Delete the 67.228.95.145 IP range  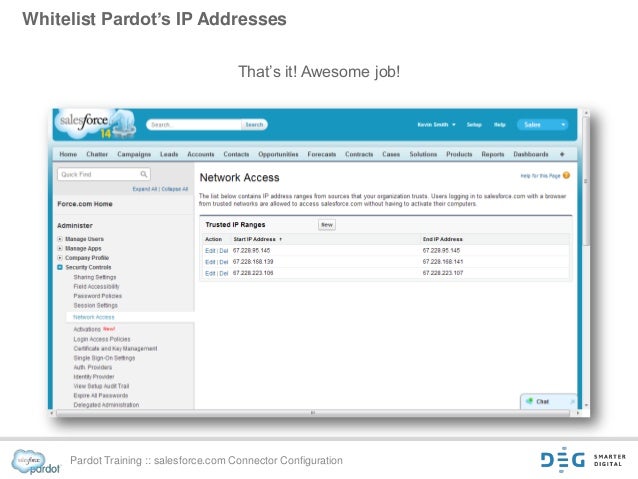point(224,251)
